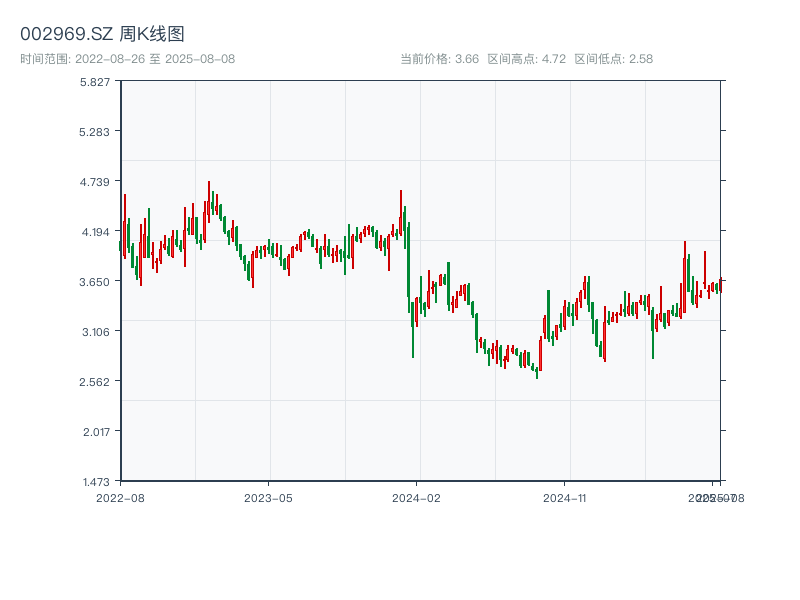Screen dimensions: 800x600
Task: Click the 区间低点 2.58 label
Action: (x=613, y=59)
